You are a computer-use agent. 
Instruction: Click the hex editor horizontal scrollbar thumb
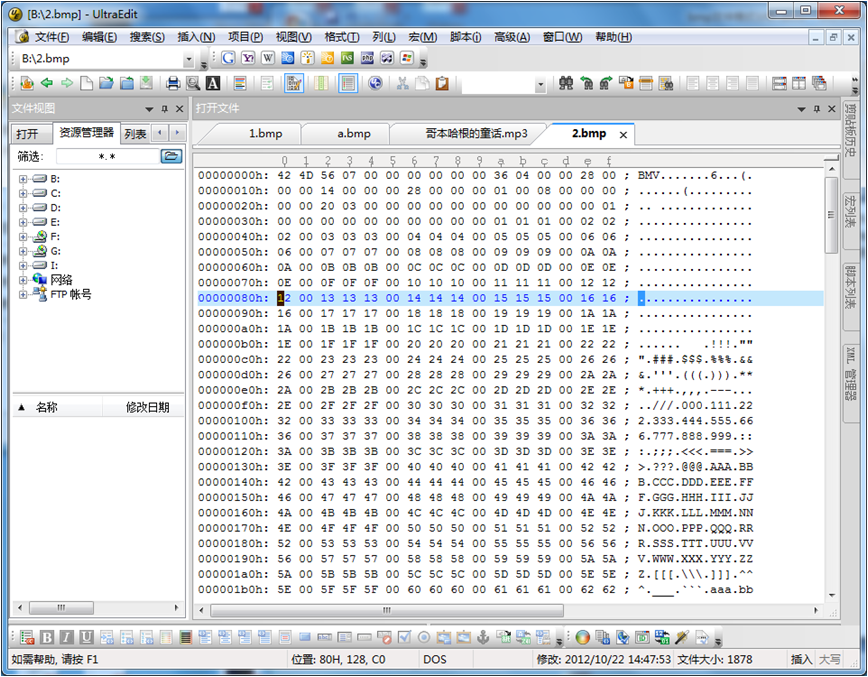387,610
